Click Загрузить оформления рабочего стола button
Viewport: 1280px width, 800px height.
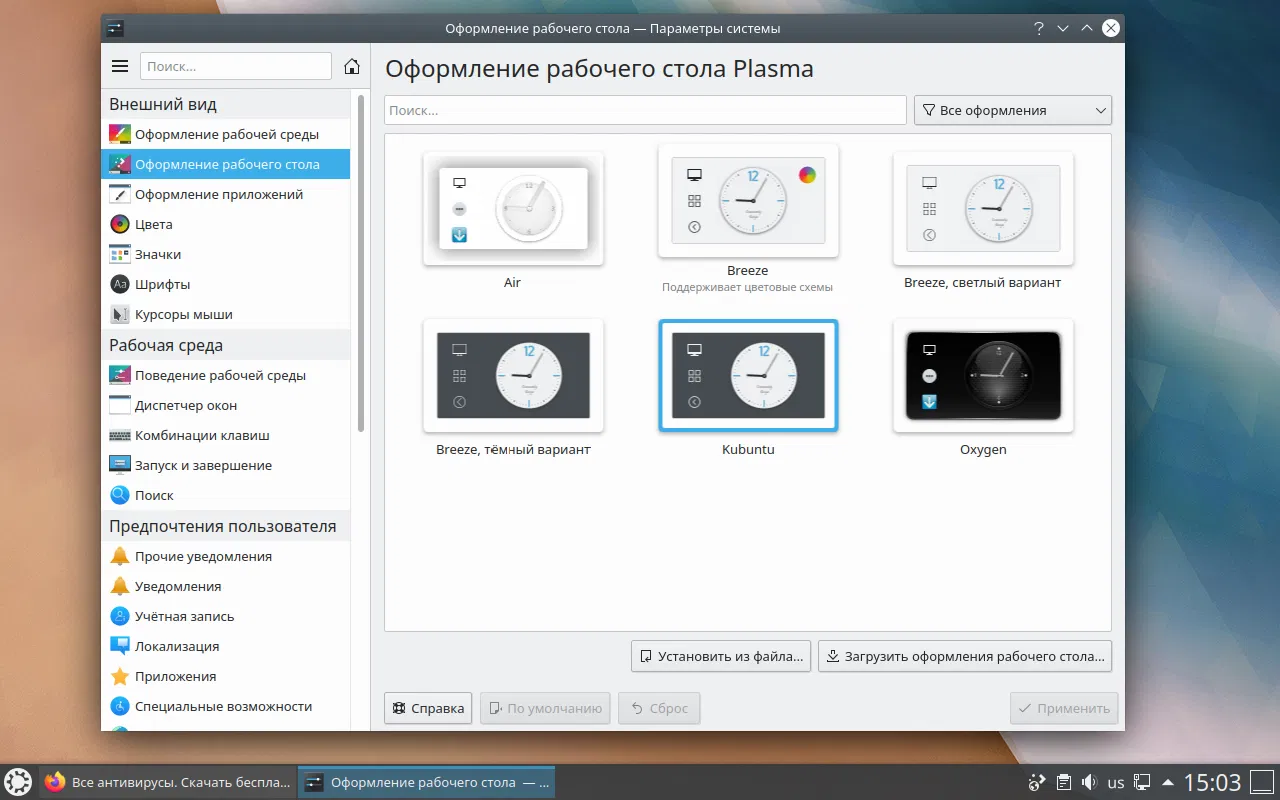(965, 656)
